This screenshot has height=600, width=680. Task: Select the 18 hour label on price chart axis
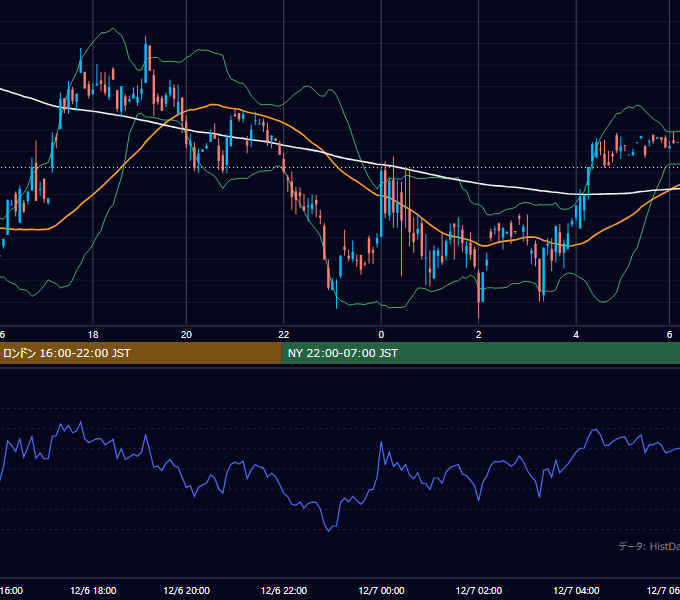(x=93, y=335)
